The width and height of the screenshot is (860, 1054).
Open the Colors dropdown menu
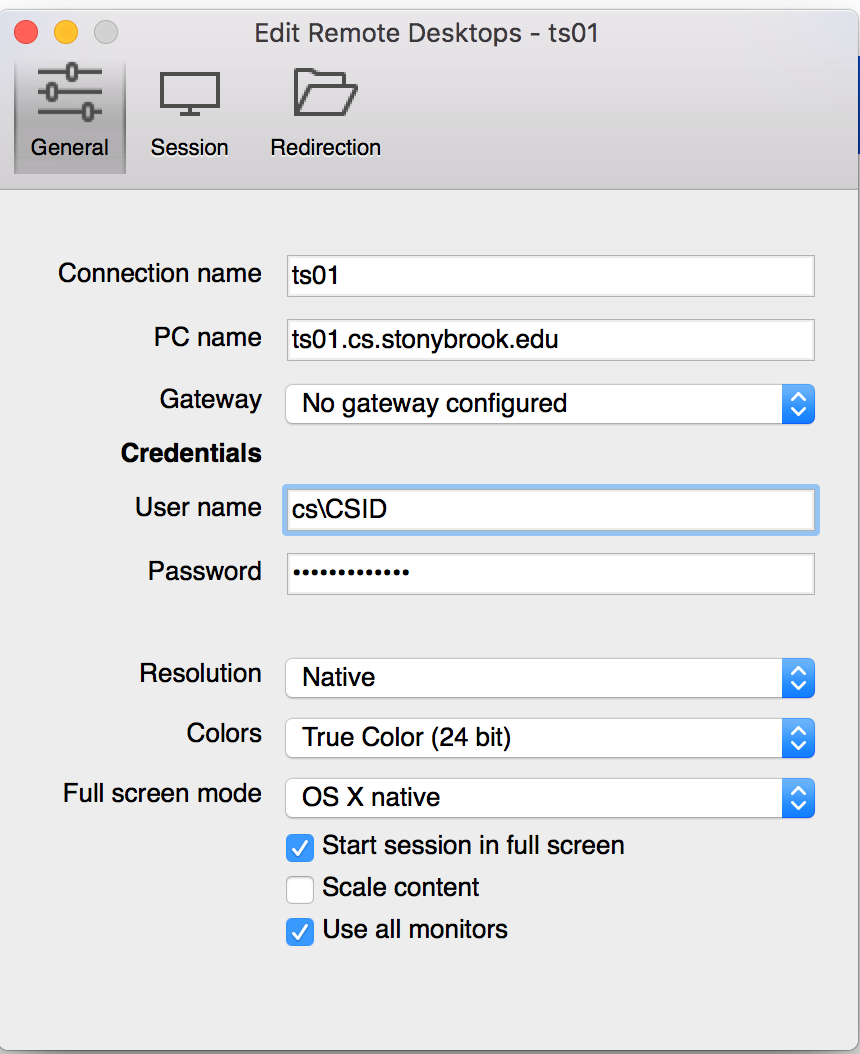(x=550, y=738)
